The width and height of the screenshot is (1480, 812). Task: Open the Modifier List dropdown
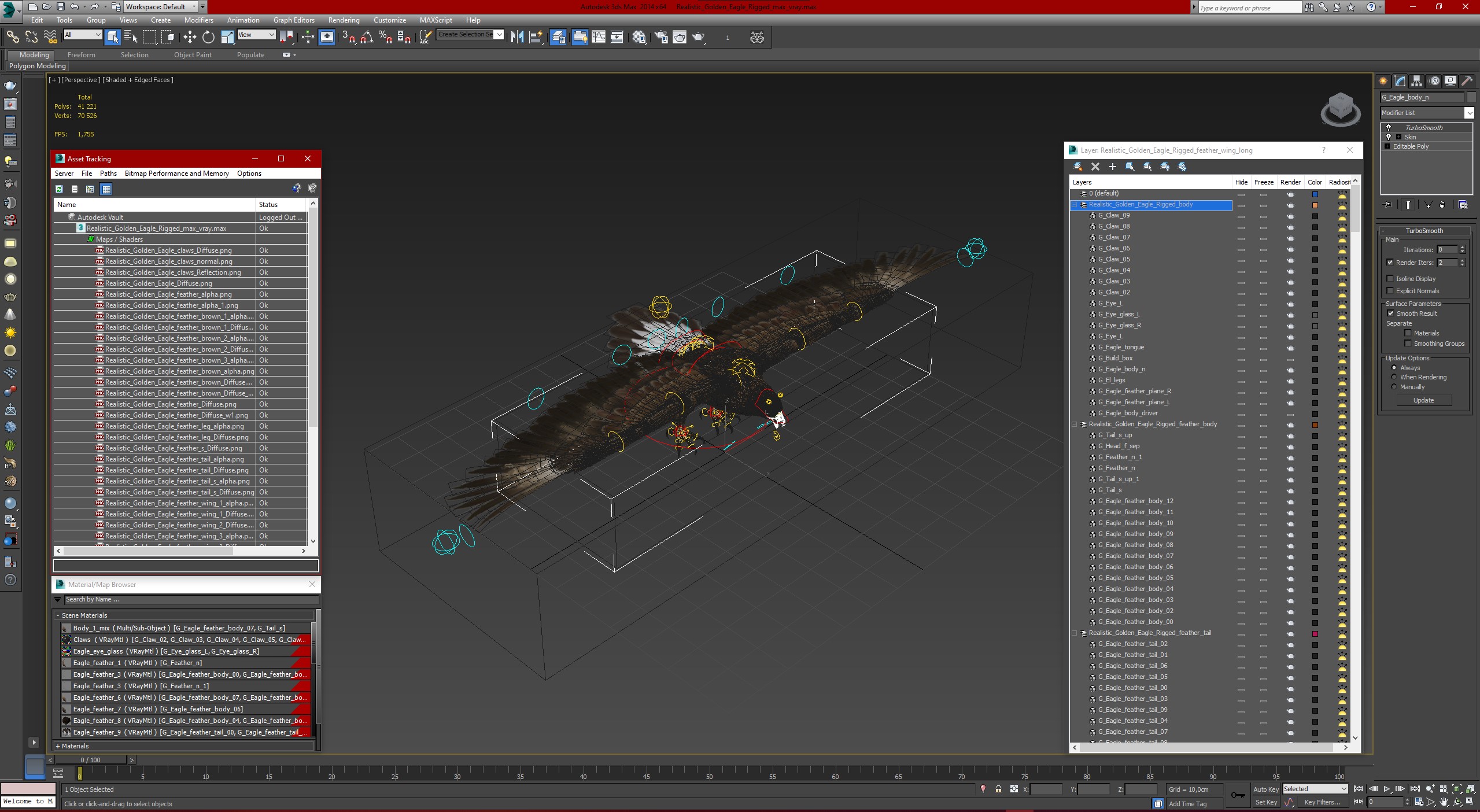pos(1469,113)
